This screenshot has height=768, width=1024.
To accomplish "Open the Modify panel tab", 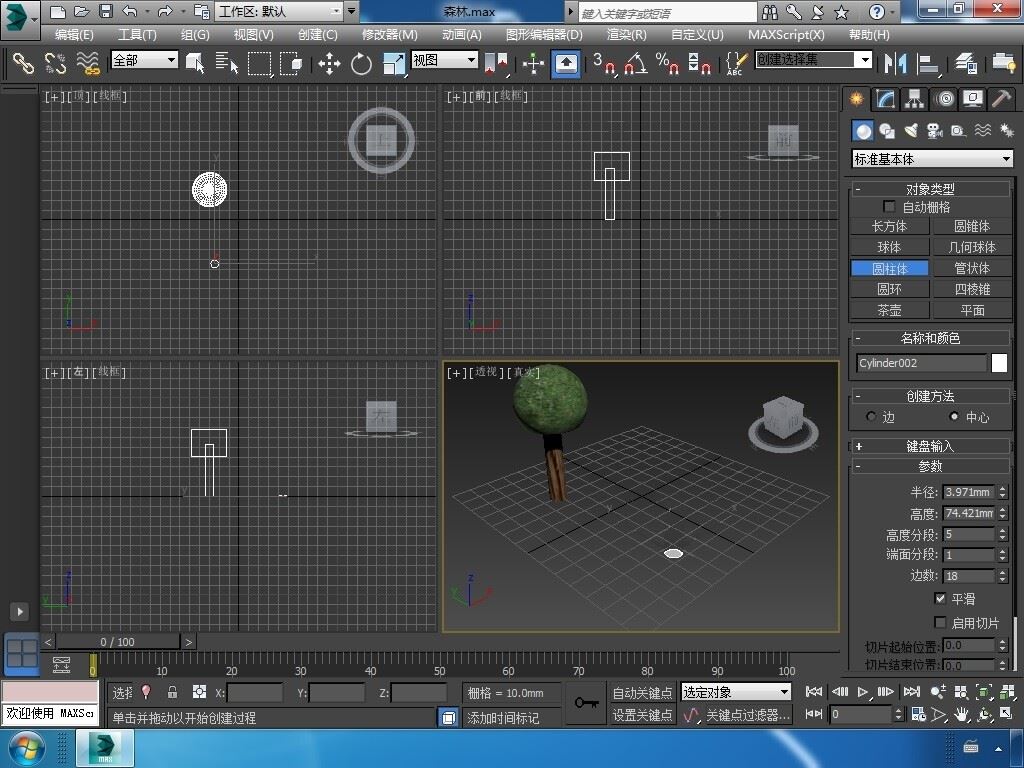I will [x=885, y=99].
